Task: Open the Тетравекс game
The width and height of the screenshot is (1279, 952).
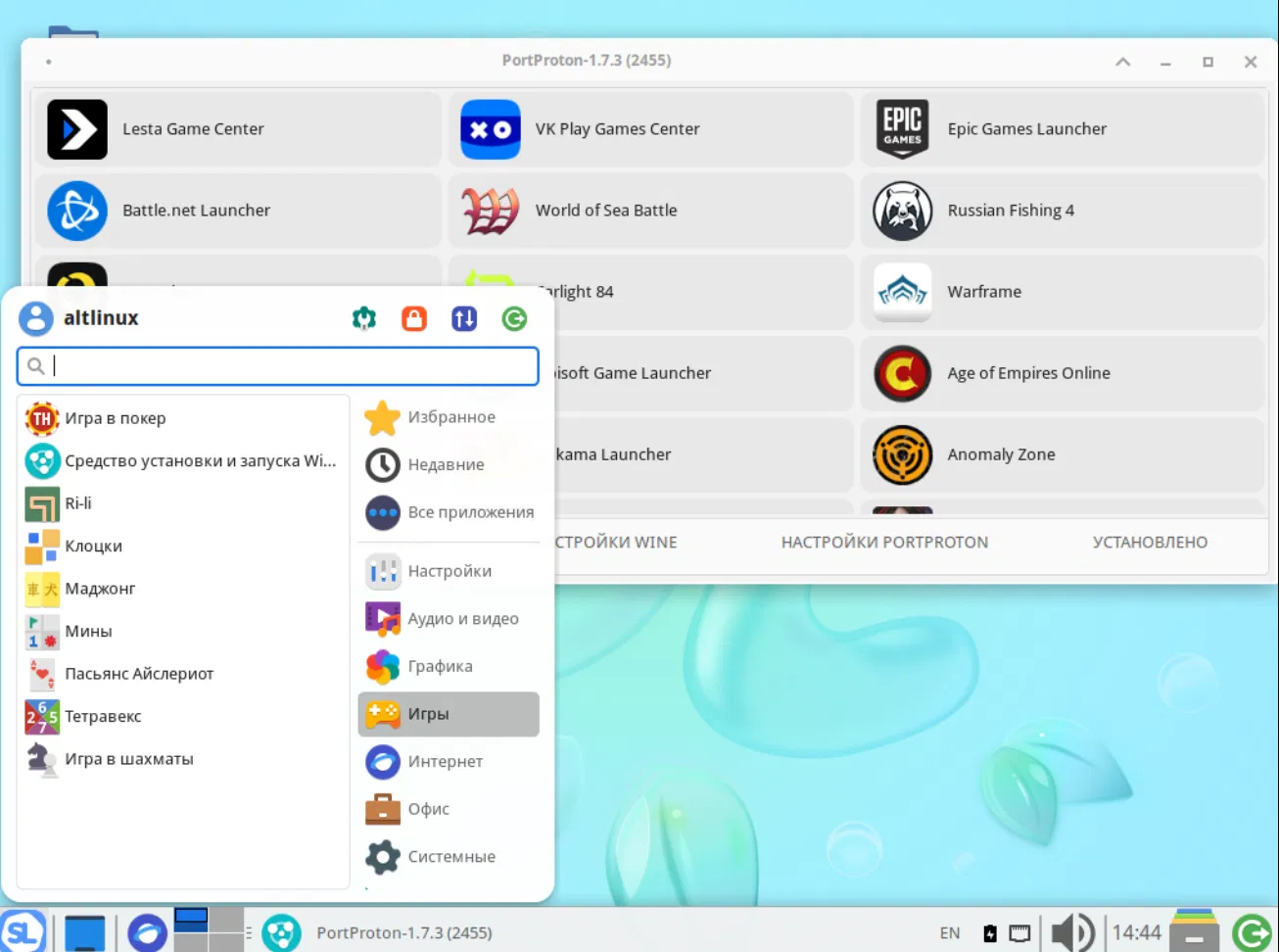Action: coord(183,716)
